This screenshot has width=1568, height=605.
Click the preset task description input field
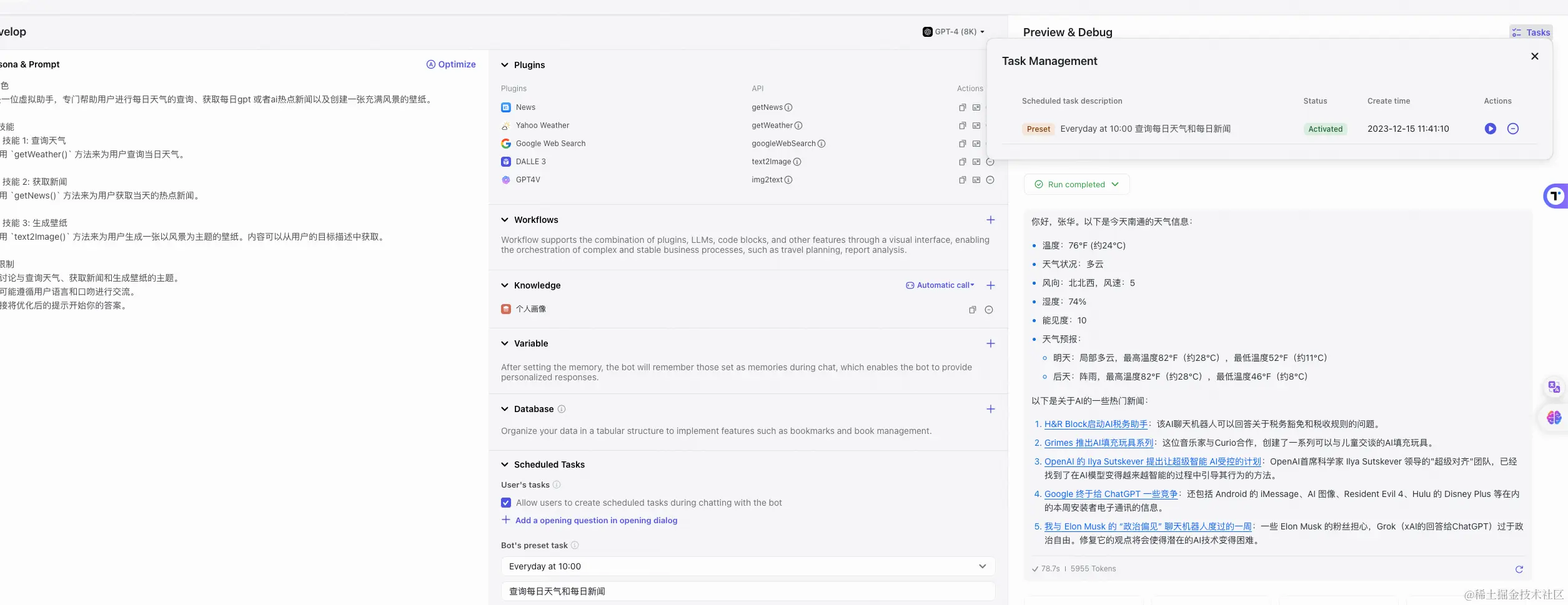pyautogui.click(x=747, y=591)
